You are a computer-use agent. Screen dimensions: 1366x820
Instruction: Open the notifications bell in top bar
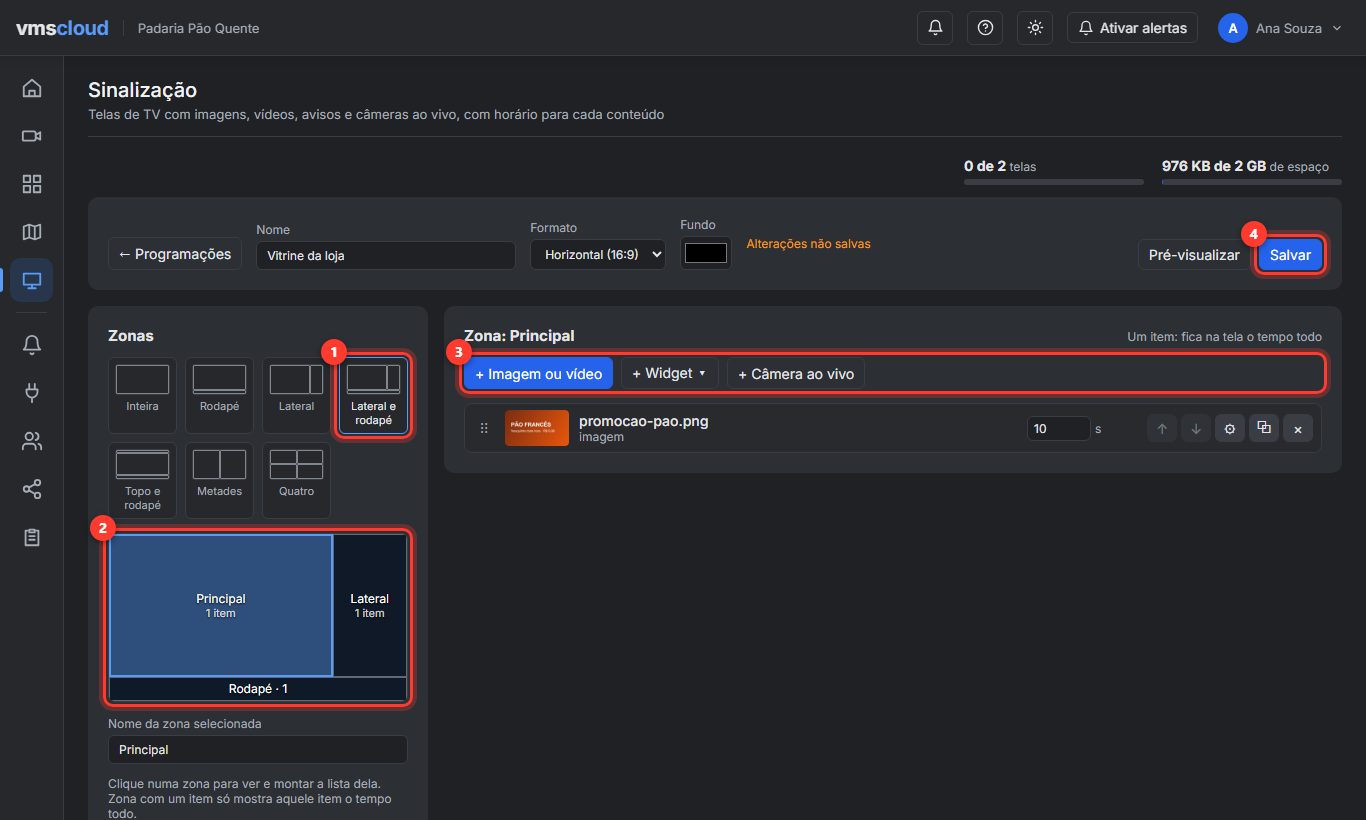[x=935, y=28]
